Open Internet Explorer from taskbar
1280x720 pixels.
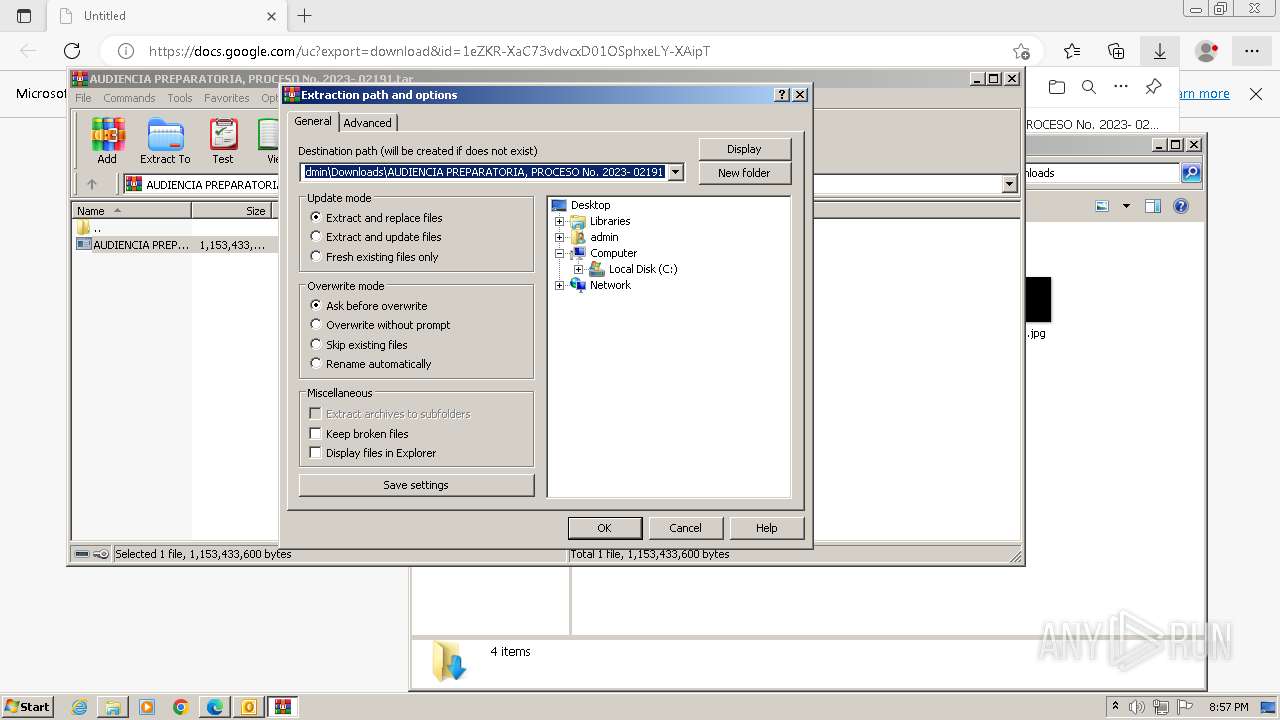(x=80, y=707)
